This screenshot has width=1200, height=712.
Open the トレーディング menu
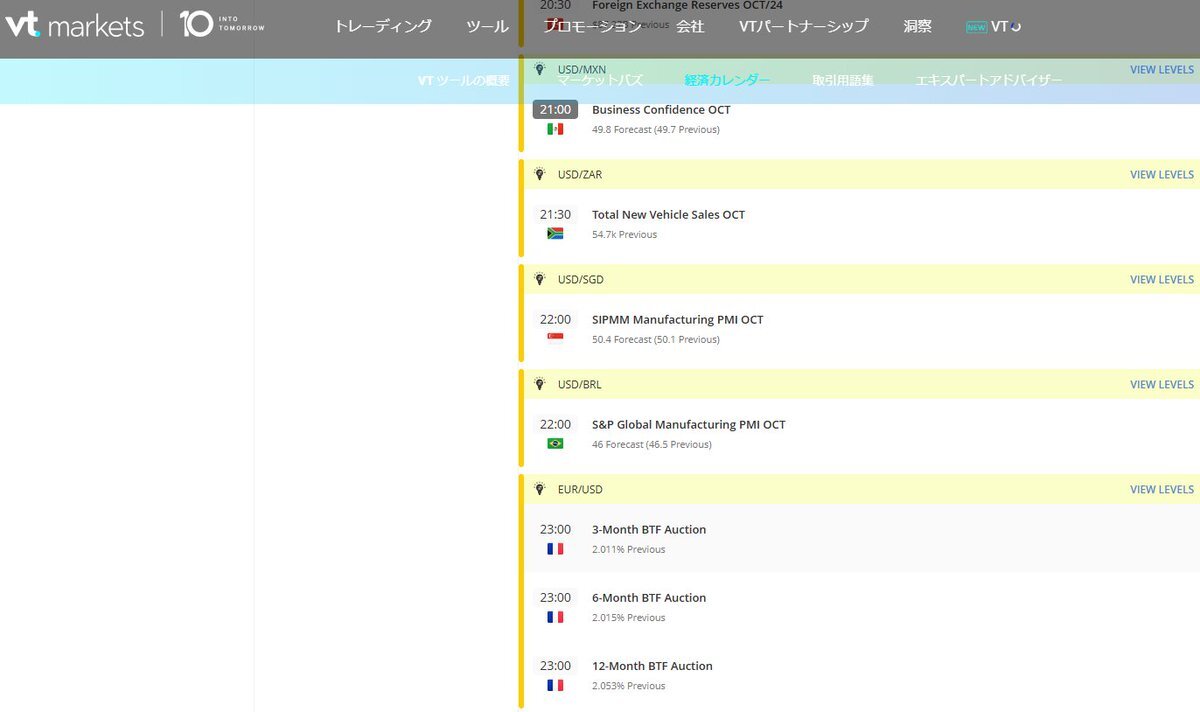(383, 26)
